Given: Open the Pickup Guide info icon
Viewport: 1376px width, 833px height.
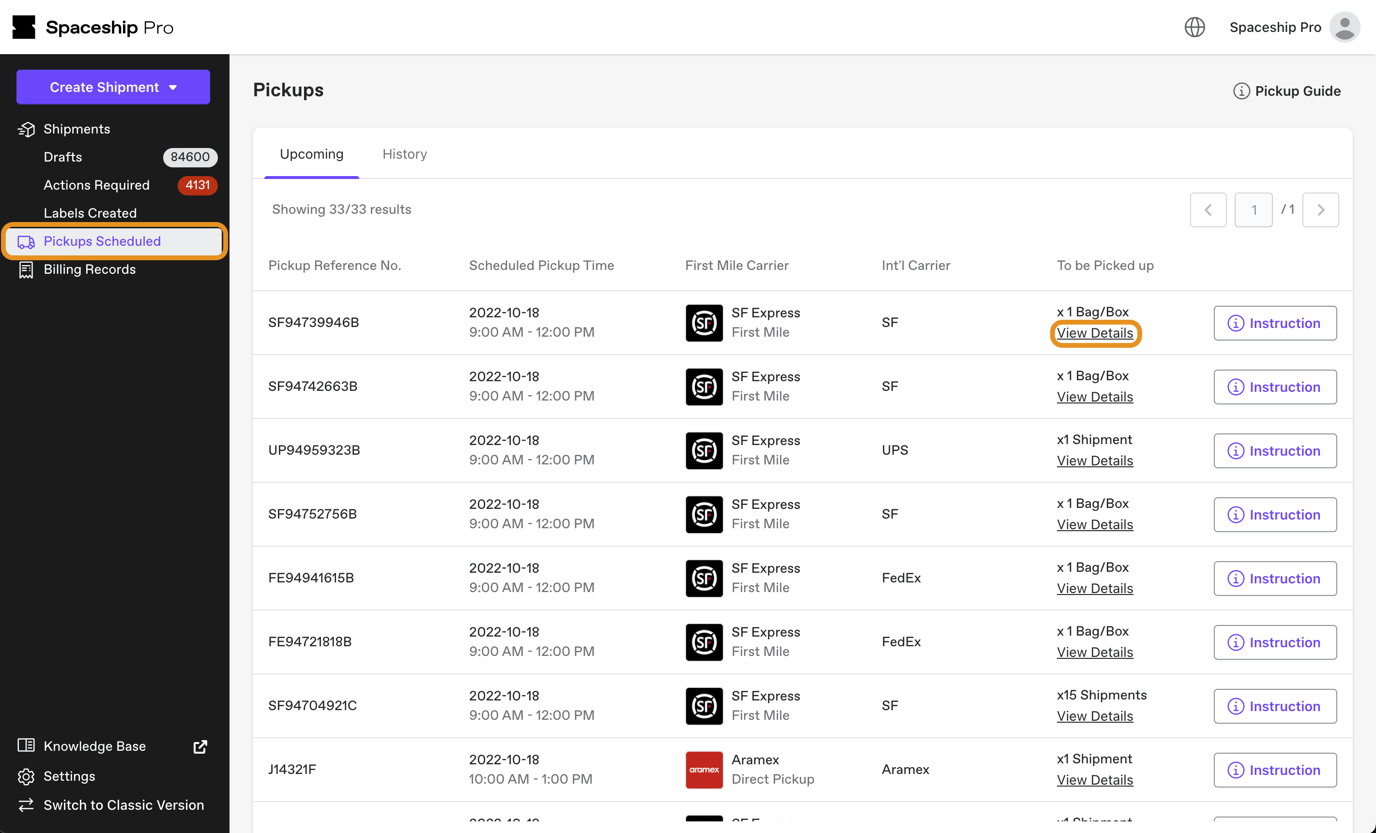Looking at the screenshot, I should pyautogui.click(x=1241, y=90).
